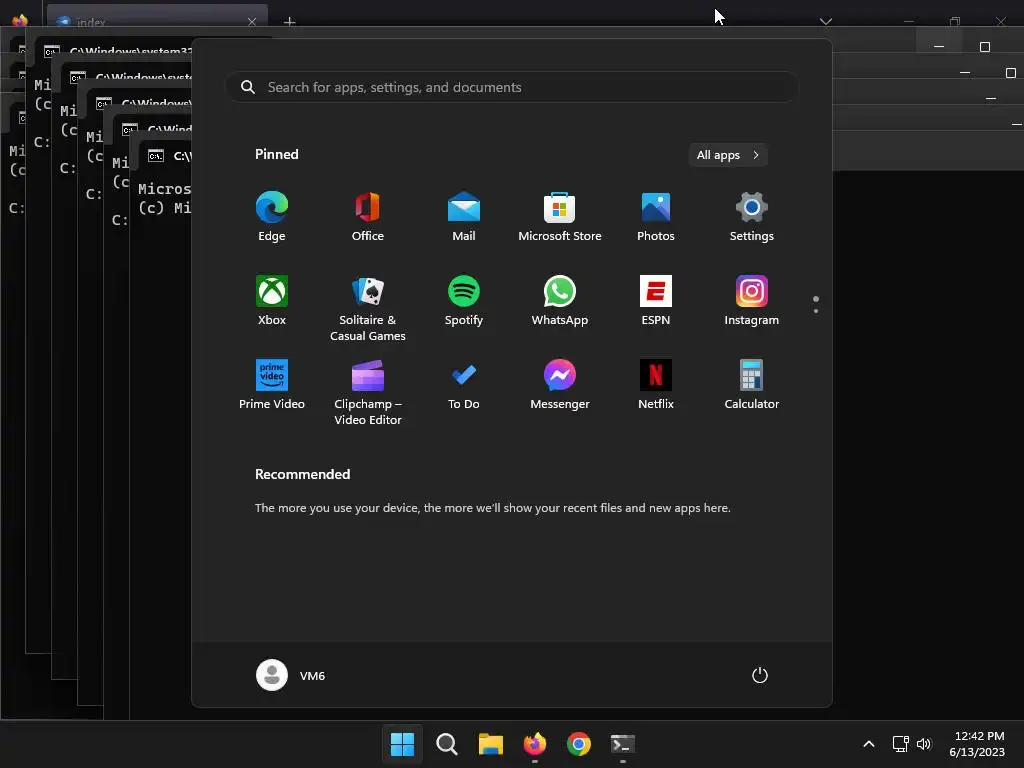This screenshot has height=768, width=1024.
Task: Open Solitaire & Casual Games
Action: (x=368, y=308)
